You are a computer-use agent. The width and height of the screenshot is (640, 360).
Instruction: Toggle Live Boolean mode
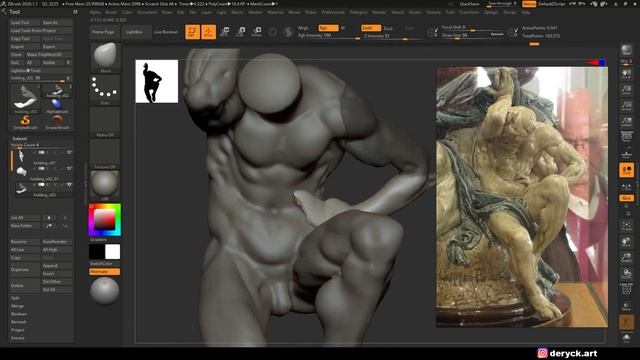pos(166,32)
